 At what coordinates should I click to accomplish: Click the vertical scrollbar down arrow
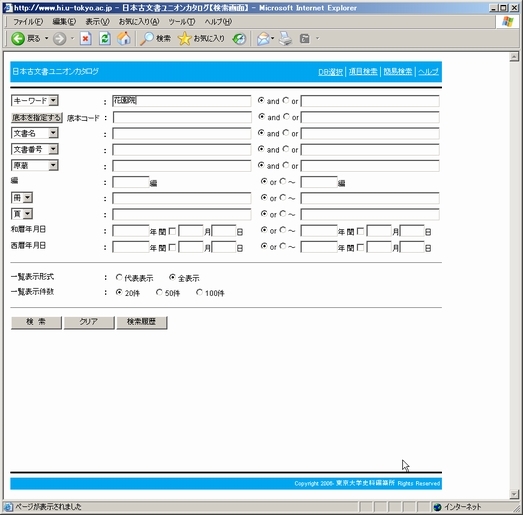tap(514, 494)
